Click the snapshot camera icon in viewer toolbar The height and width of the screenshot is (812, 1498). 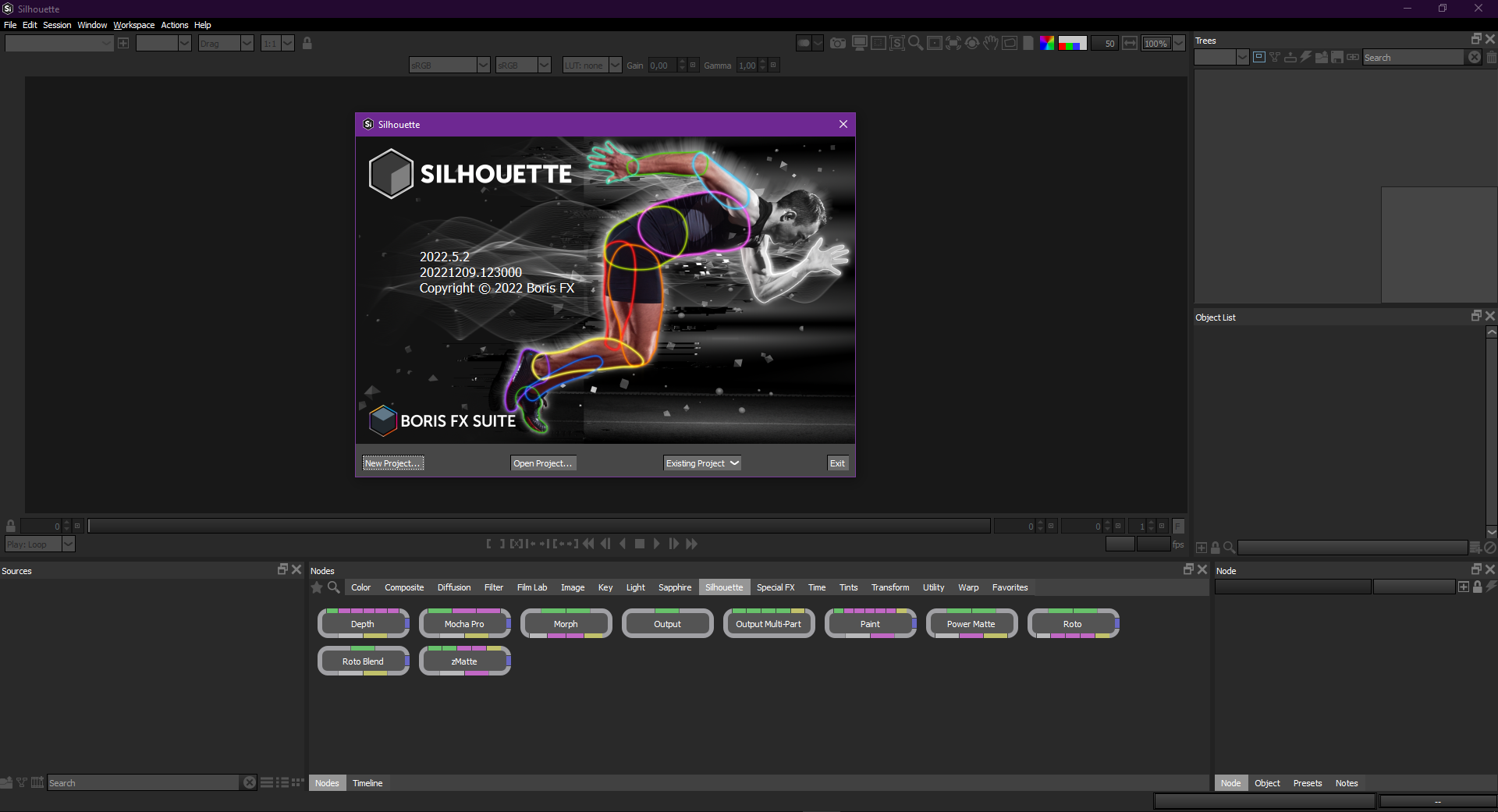(838, 44)
